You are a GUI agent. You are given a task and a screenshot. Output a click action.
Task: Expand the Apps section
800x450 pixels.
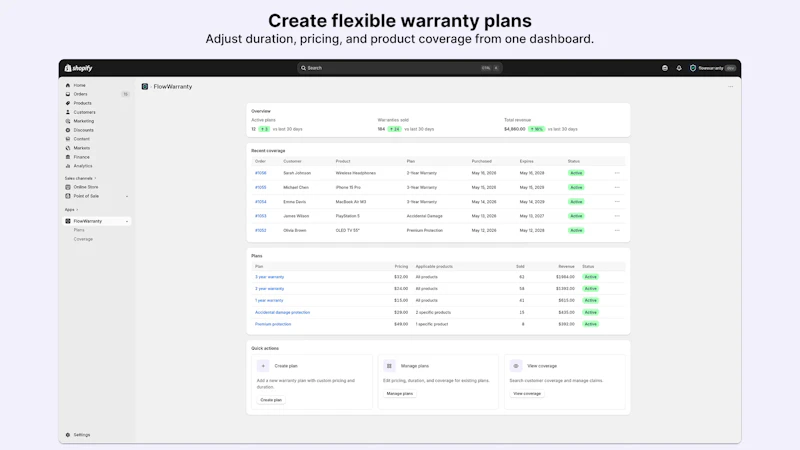(x=71, y=210)
